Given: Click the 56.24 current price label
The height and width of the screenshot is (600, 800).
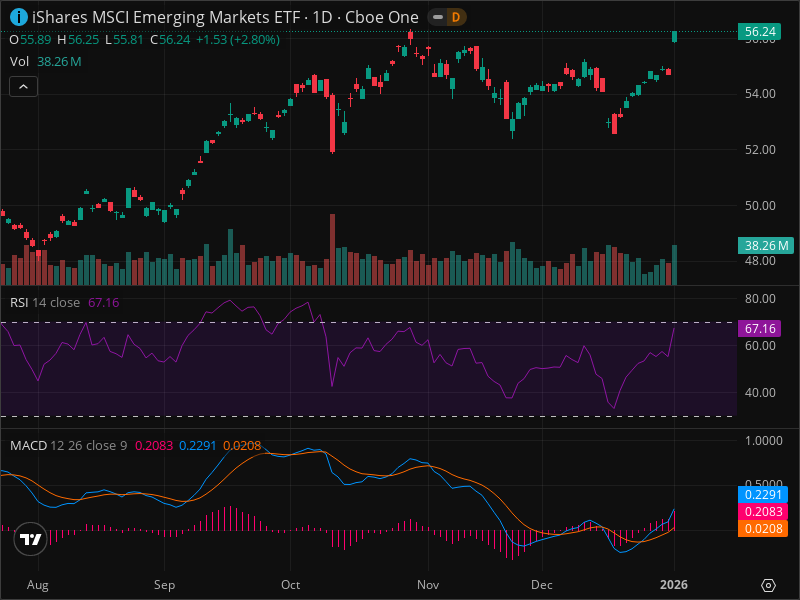Looking at the screenshot, I should point(760,32).
